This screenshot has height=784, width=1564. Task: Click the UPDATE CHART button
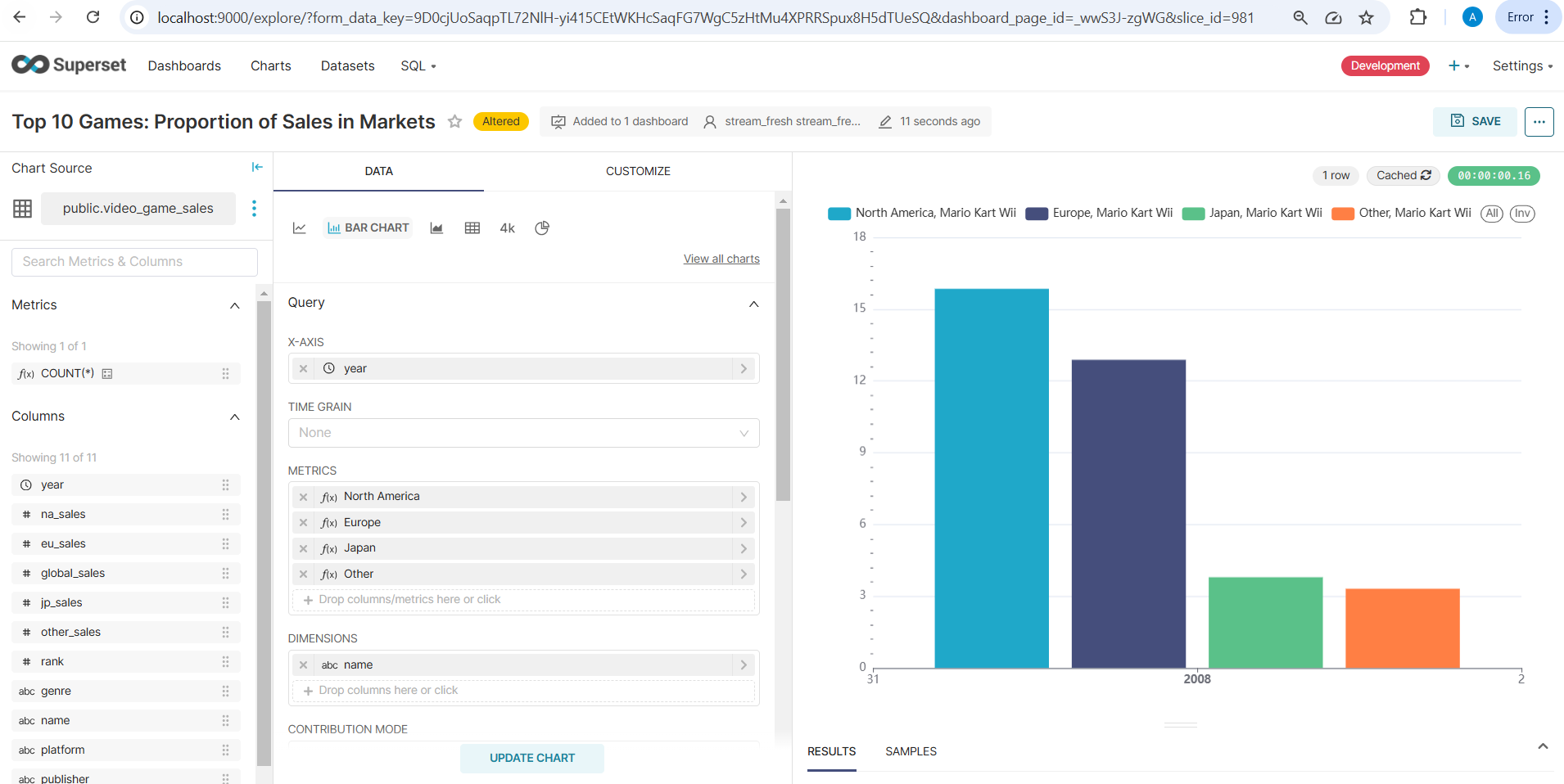[532, 758]
